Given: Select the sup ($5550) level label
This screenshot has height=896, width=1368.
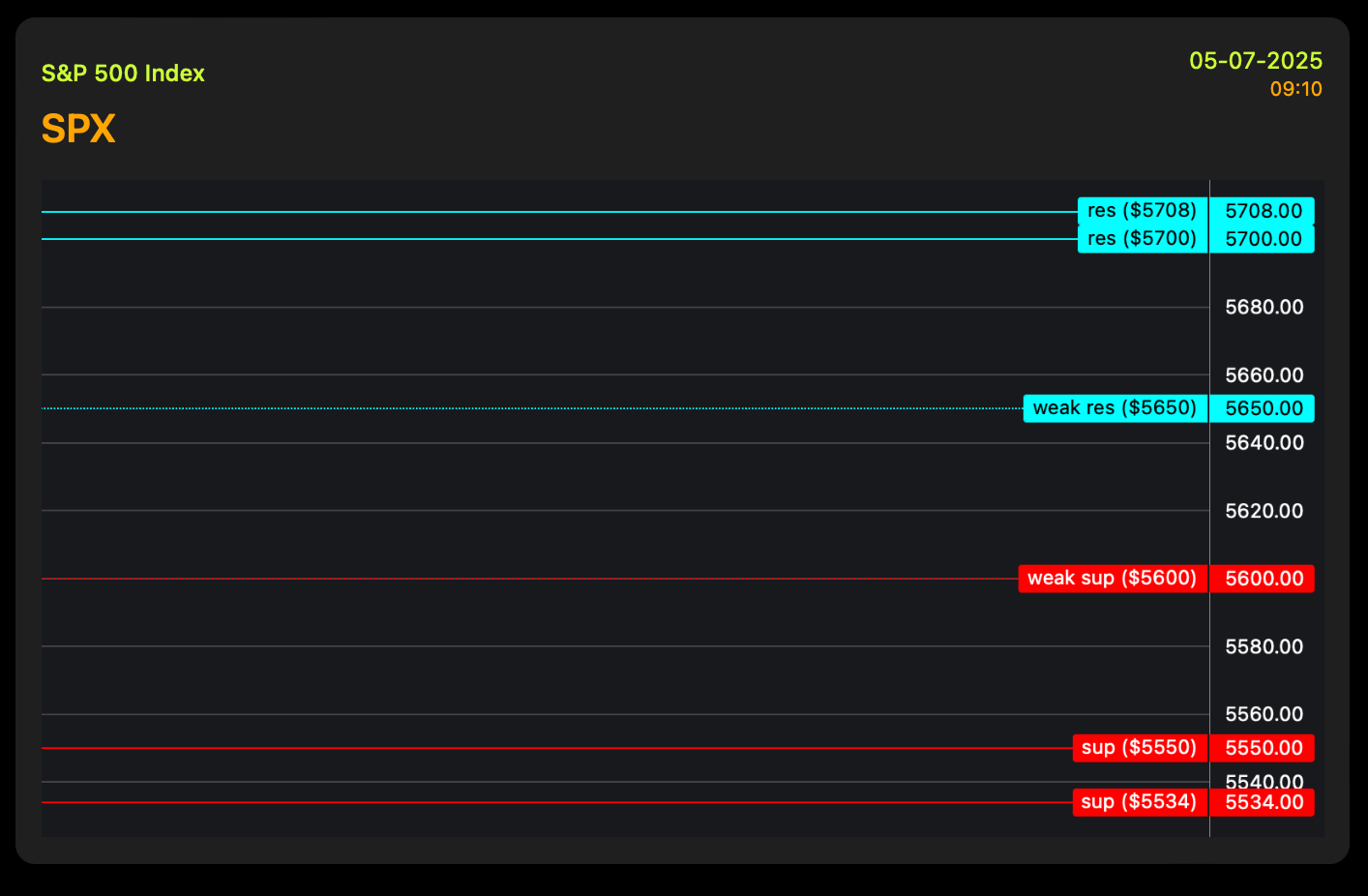Looking at the screenshot, I should [x=1140, y=748].
